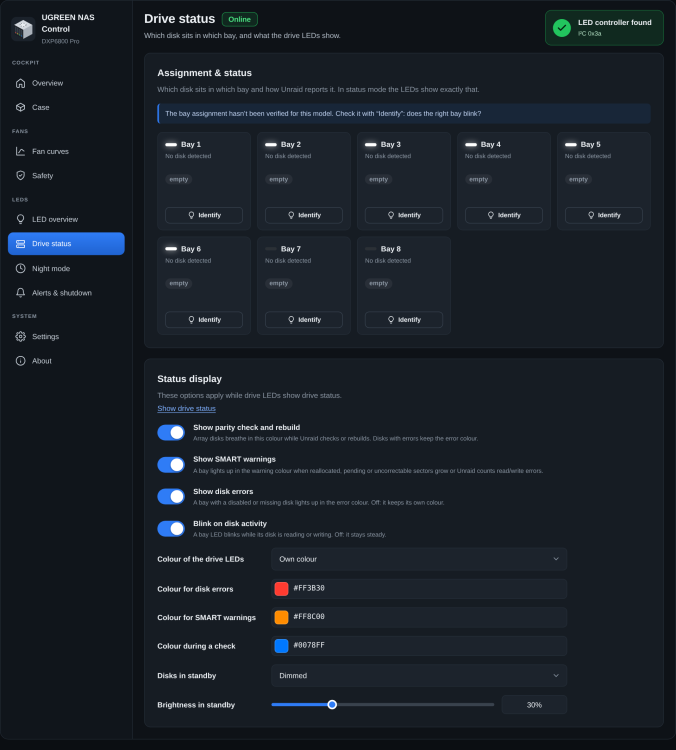Open the Settings page
The image size is (676, 750).
point(66,337)
